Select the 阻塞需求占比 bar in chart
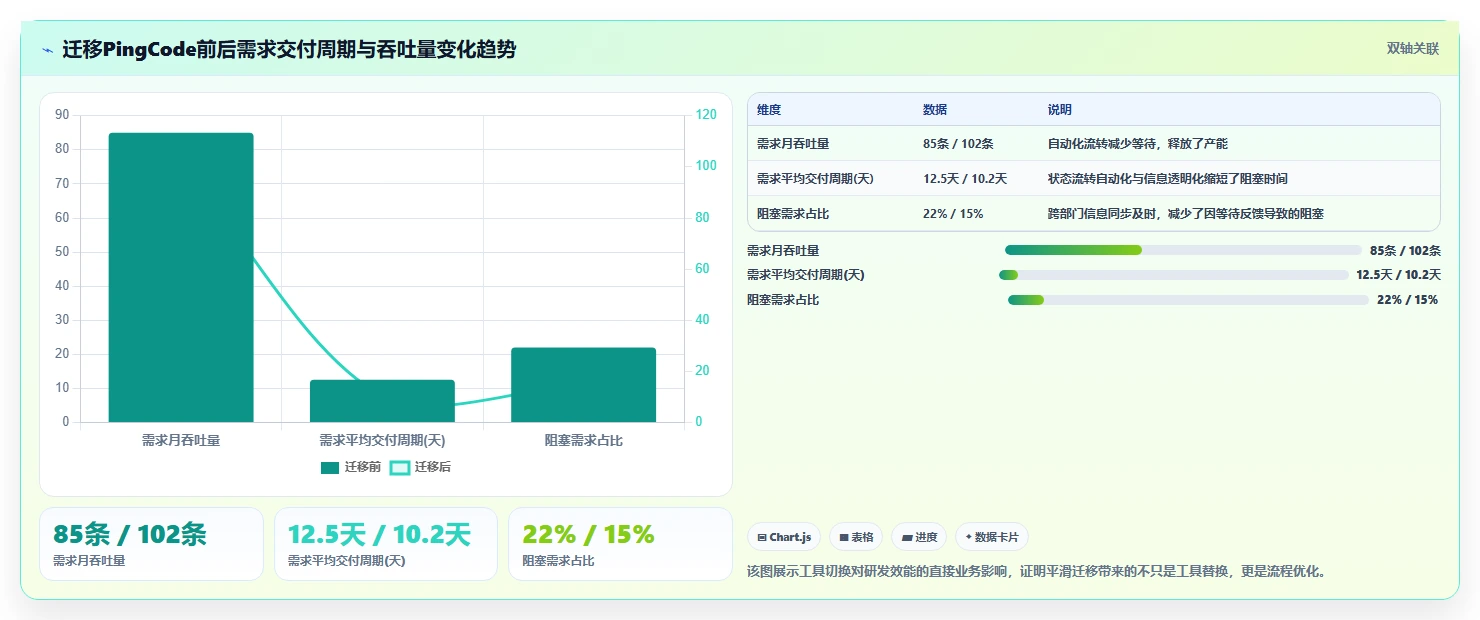 pyautogui.click(x=583, y=385)
